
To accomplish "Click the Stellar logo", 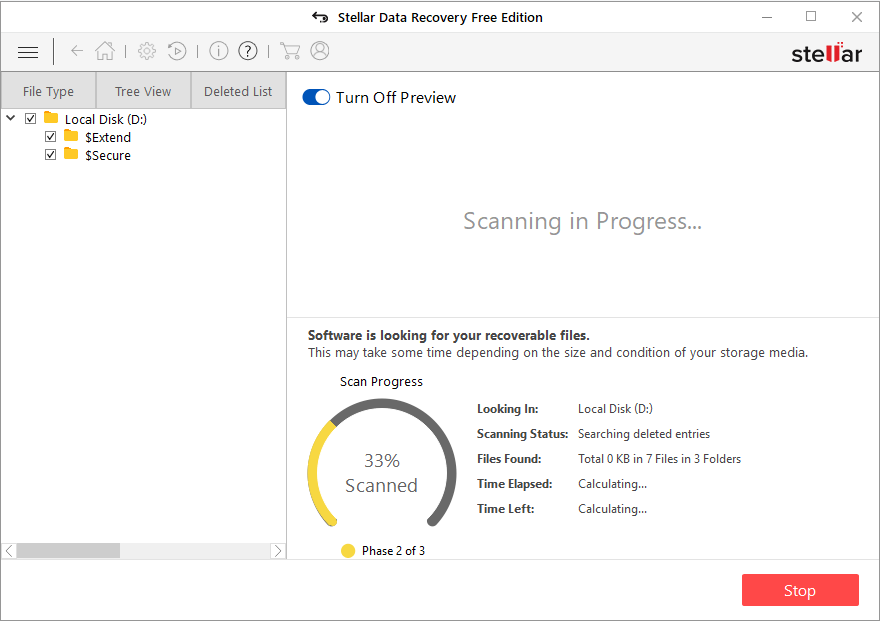I will (x=827, y=53).
